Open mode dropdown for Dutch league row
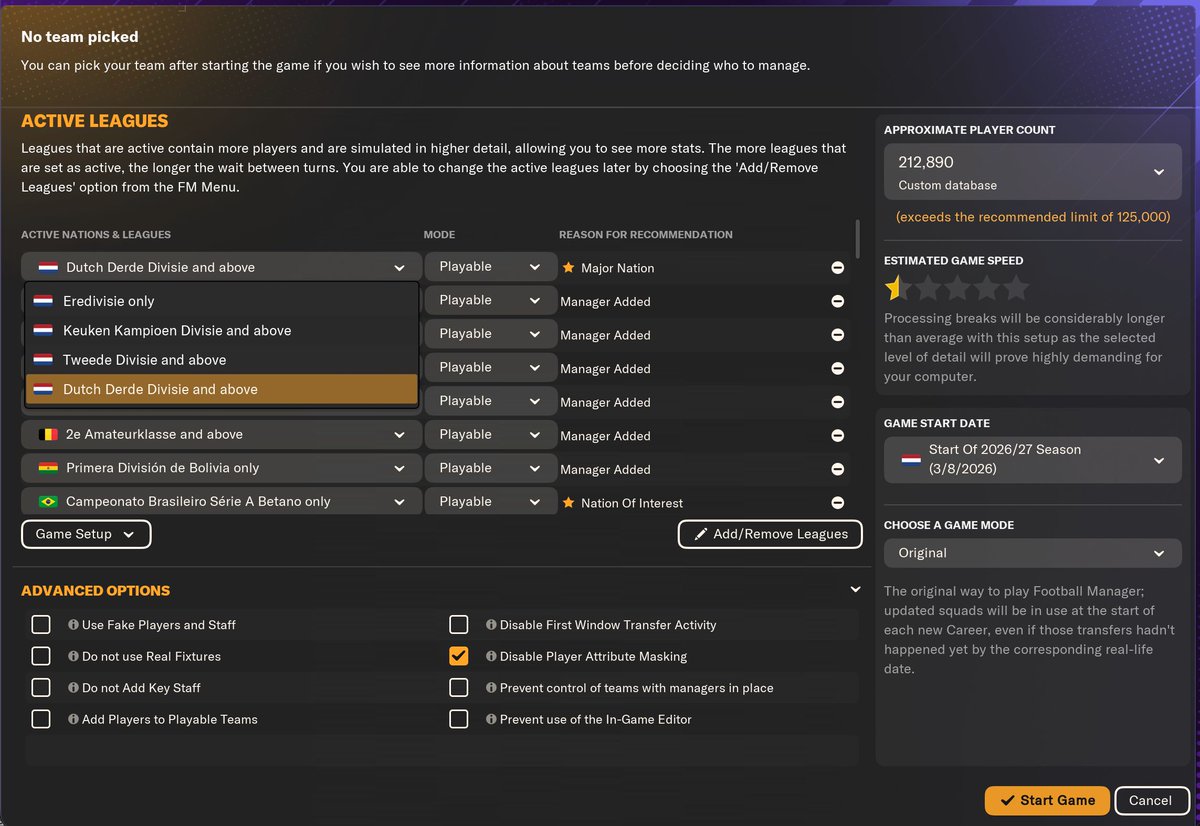 [x=491, y=267]
